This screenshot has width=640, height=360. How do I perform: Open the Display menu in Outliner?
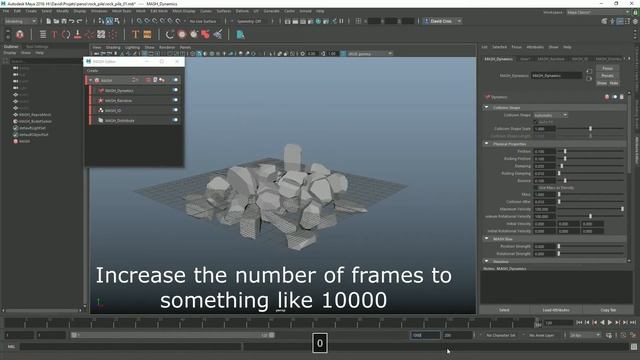click(x=10, y=53)
